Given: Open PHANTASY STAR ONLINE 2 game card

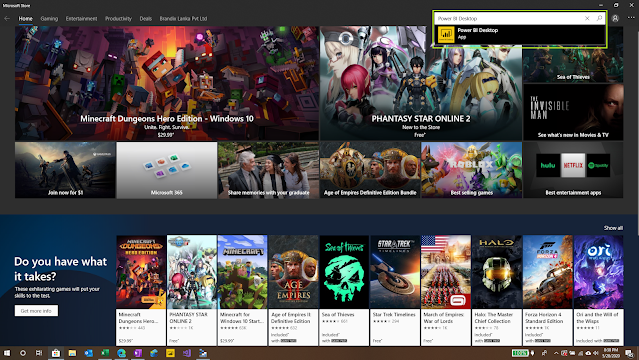Looking at the screenshot, I should point(192,290).
